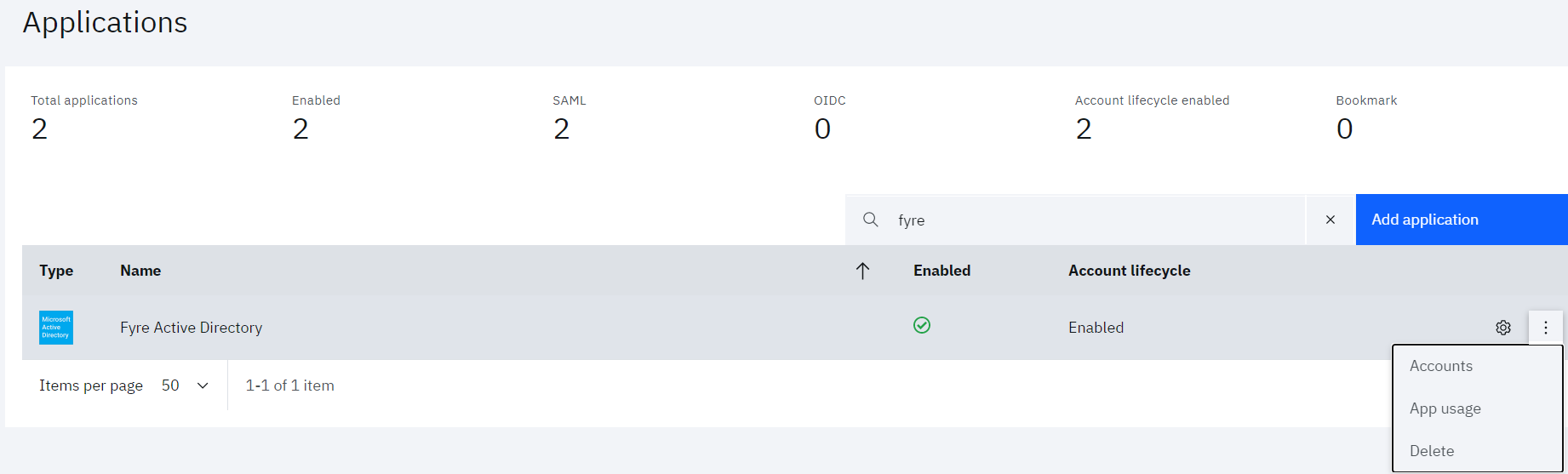Click the Microsoft Active Directory type icon
The image size is (1568, 474).
coord(56,328)
